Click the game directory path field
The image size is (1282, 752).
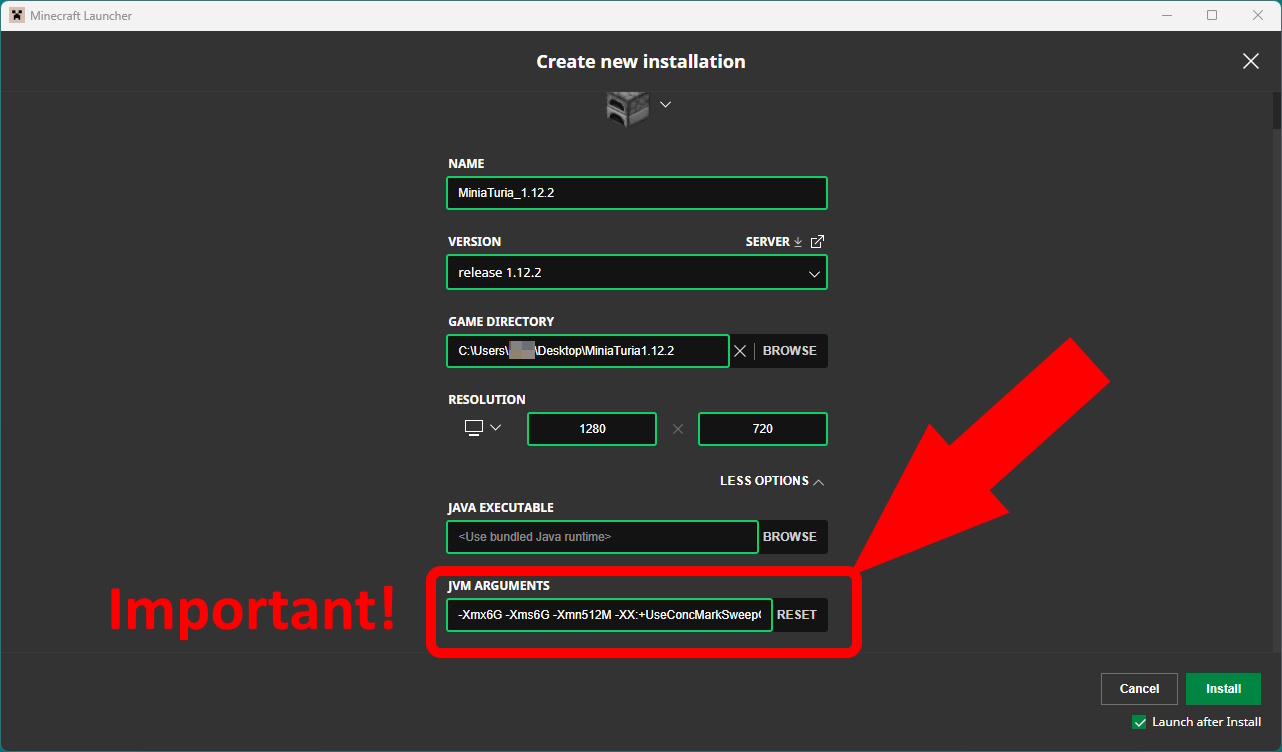(588, 351)
